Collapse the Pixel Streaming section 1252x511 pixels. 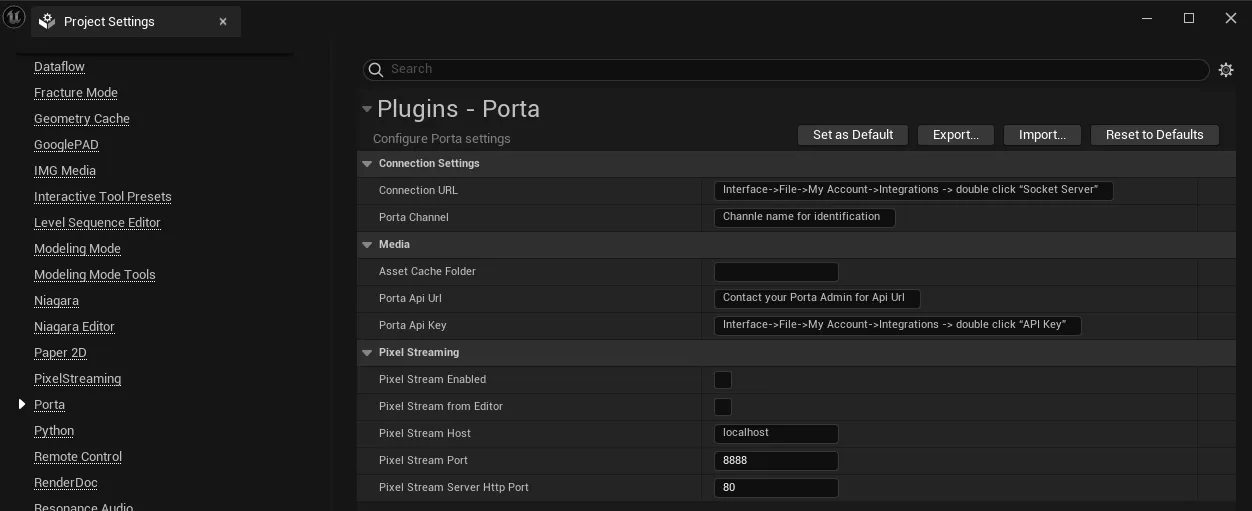tap(367, 352)
